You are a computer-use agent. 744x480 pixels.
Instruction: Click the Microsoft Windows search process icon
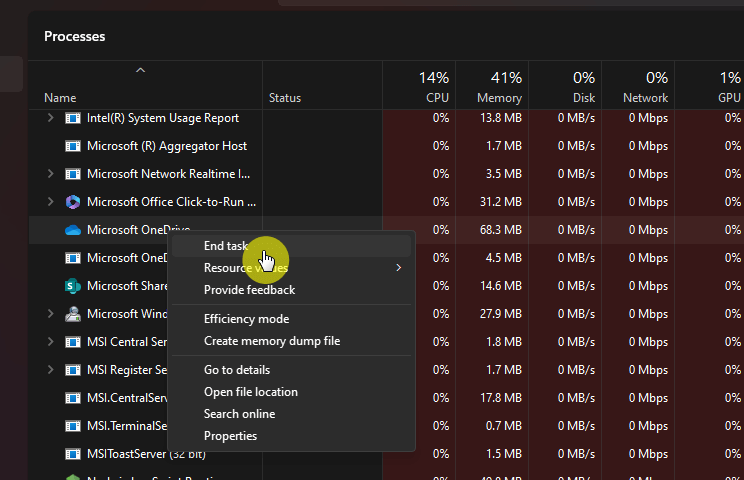[x=73, y=314]
